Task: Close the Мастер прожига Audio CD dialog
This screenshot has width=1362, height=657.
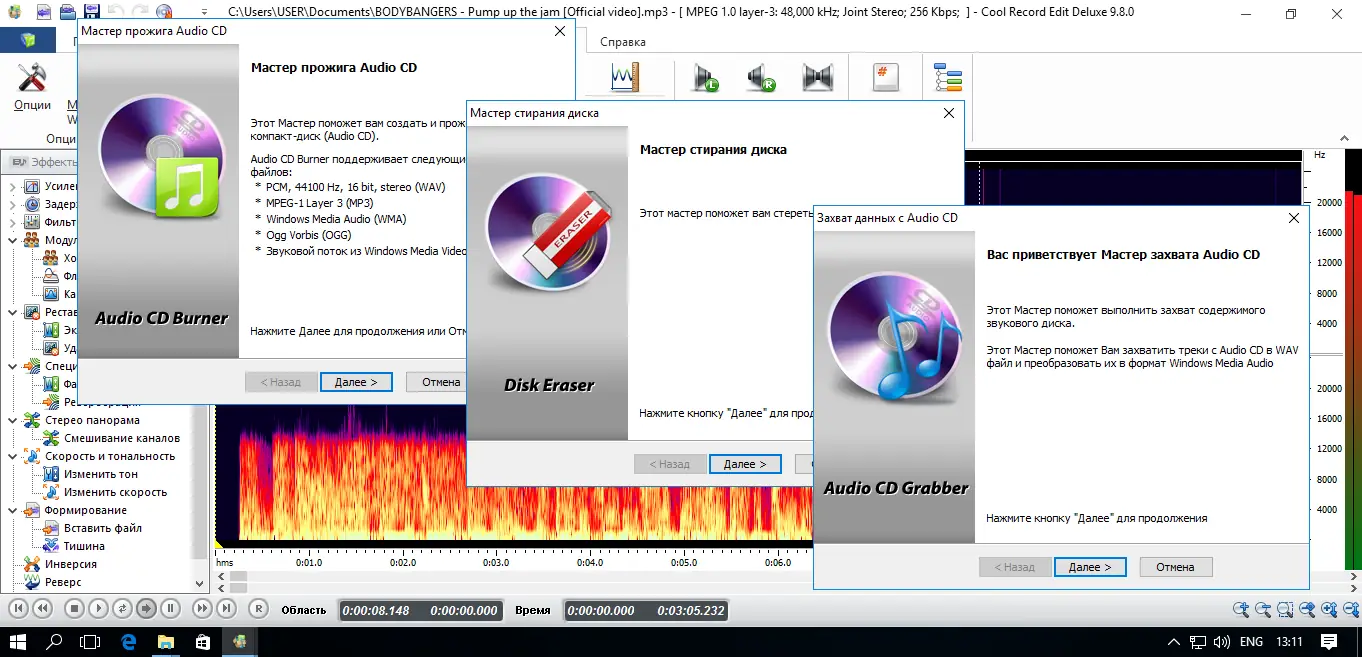Action: (x=560, y=31)
